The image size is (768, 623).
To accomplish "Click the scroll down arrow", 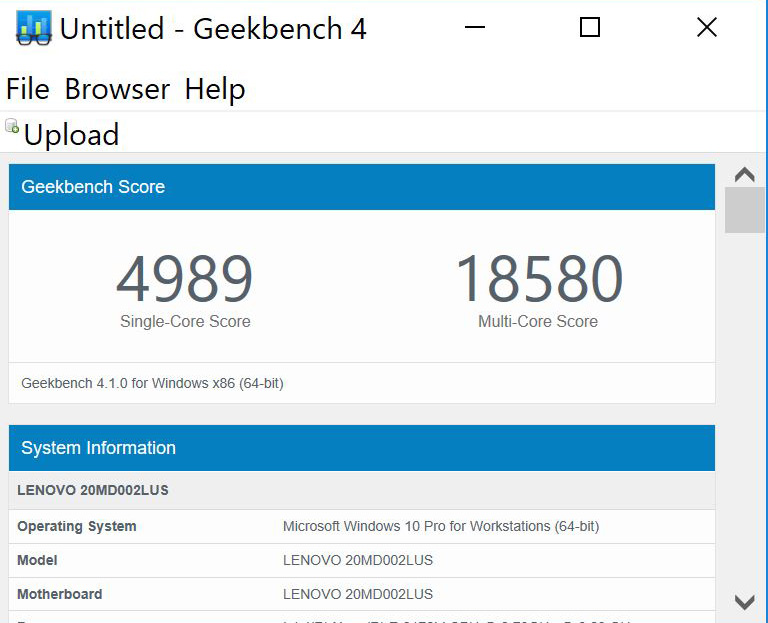I will pyautogui.click(x=744, y=602).
